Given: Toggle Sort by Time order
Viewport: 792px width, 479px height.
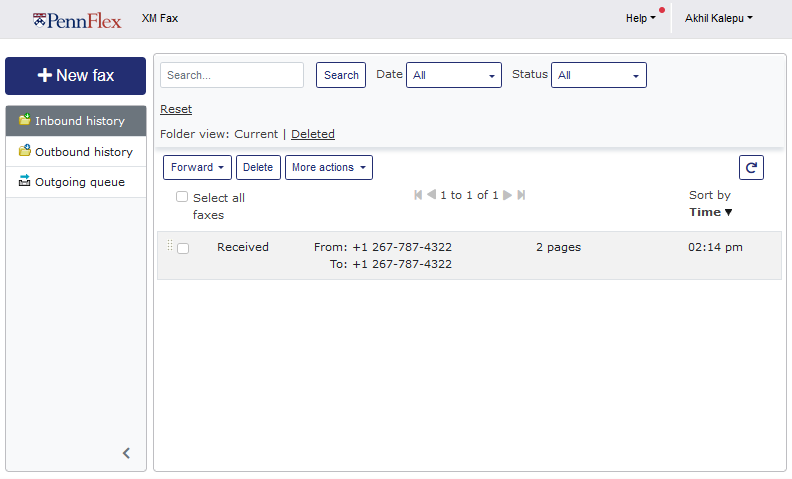Looking at the screenshot, I should 711,212.
